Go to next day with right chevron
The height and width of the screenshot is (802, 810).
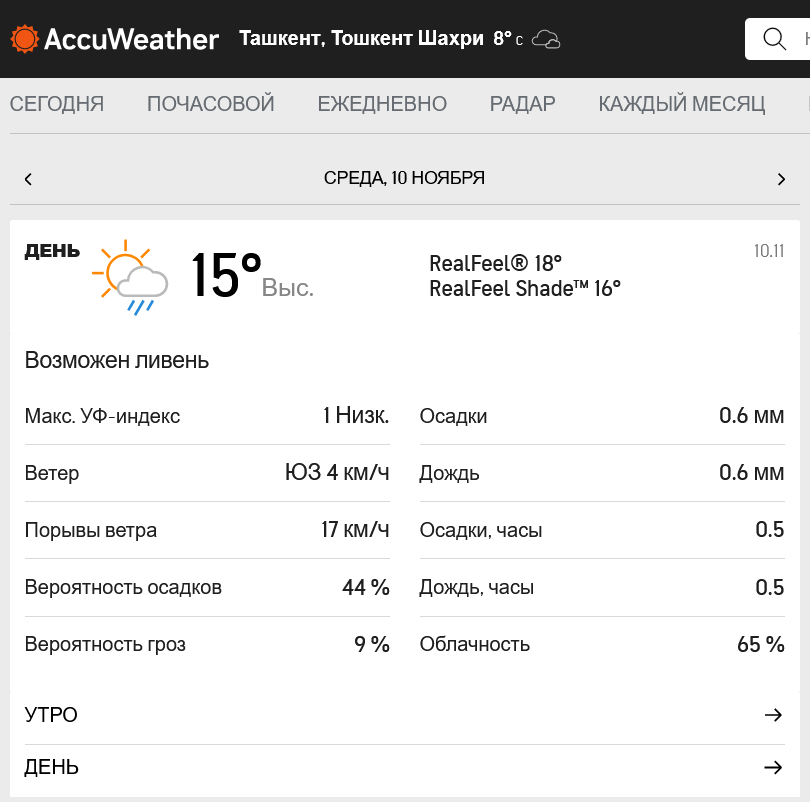(x=781, y=179)
